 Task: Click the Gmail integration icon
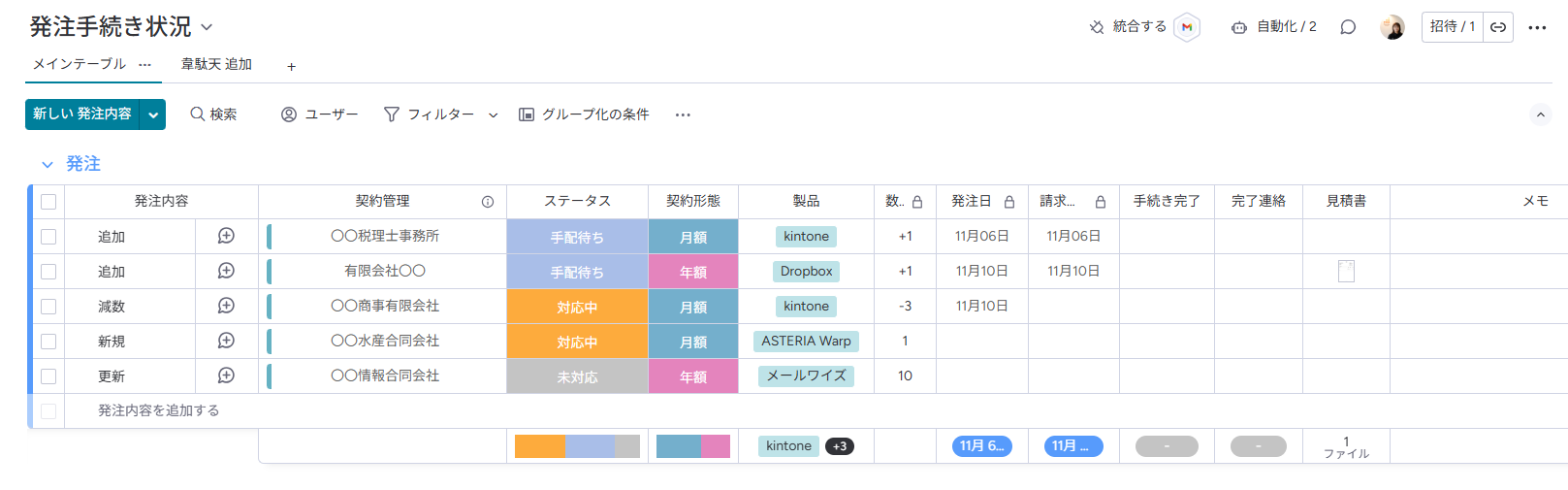pyautogui.click(x=1186, y=27)
